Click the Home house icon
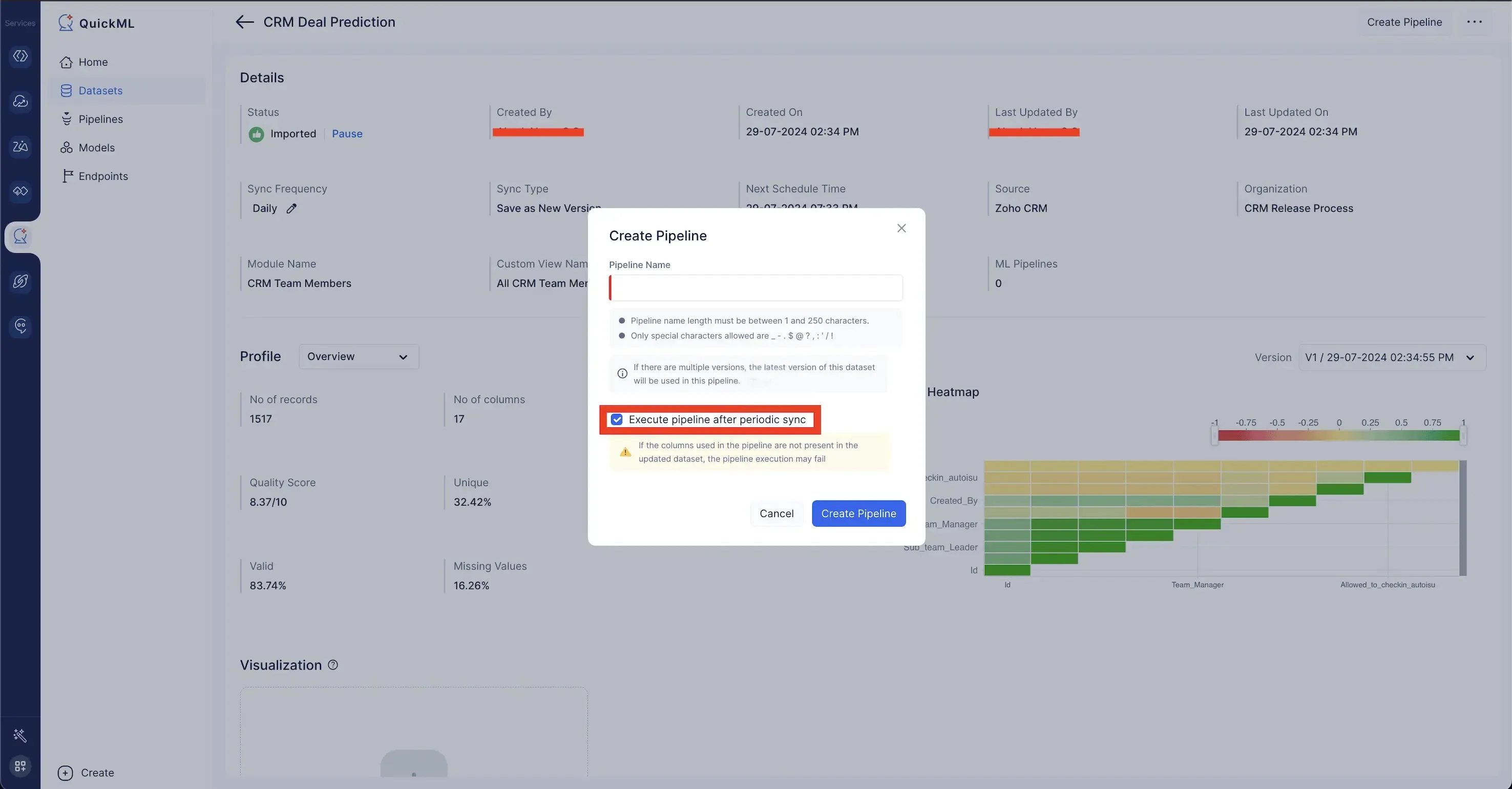Image resolution: width=1512 pixels, height=789 pixels. tap(66, 62)
